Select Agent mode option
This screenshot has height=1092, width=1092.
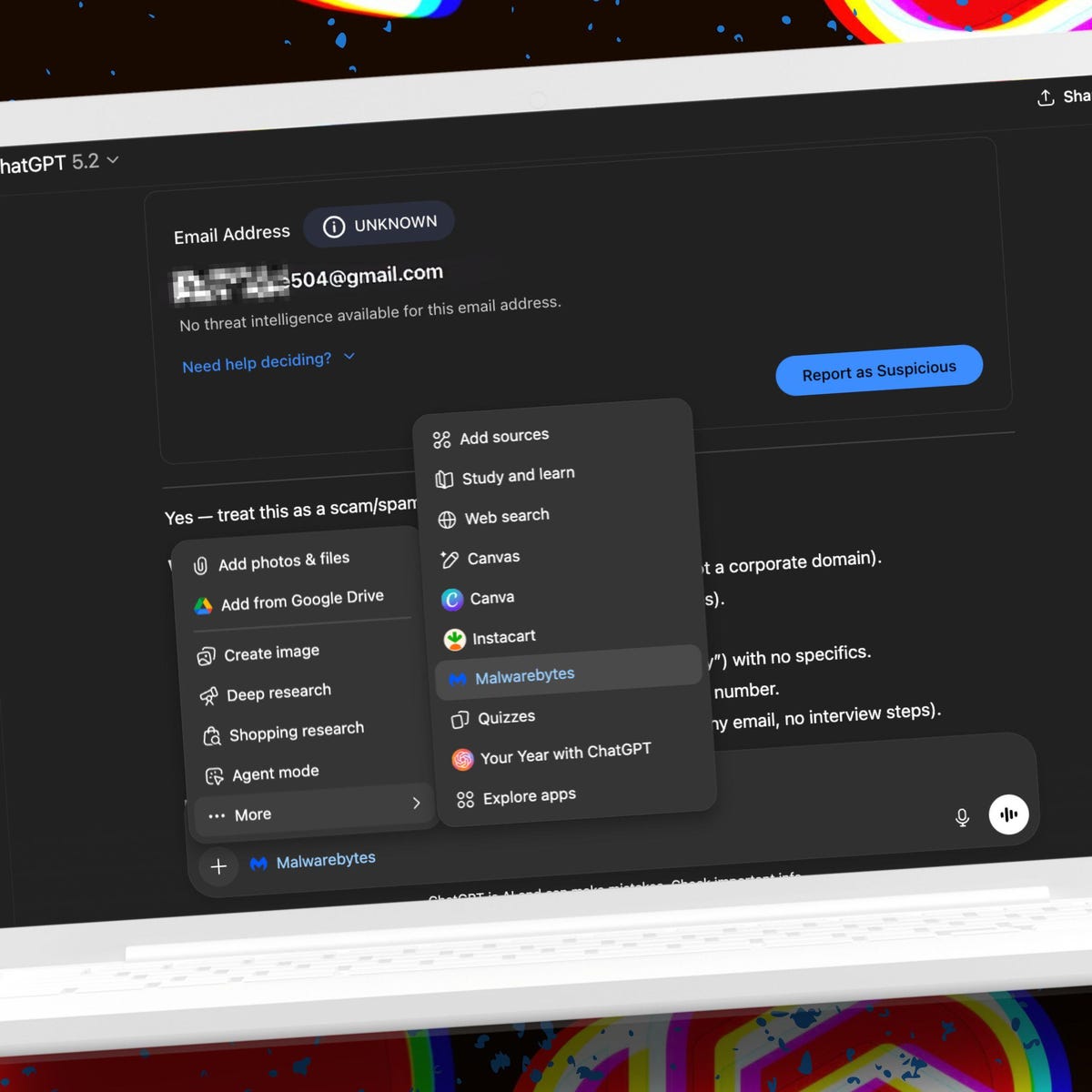[x=275, y=773]
